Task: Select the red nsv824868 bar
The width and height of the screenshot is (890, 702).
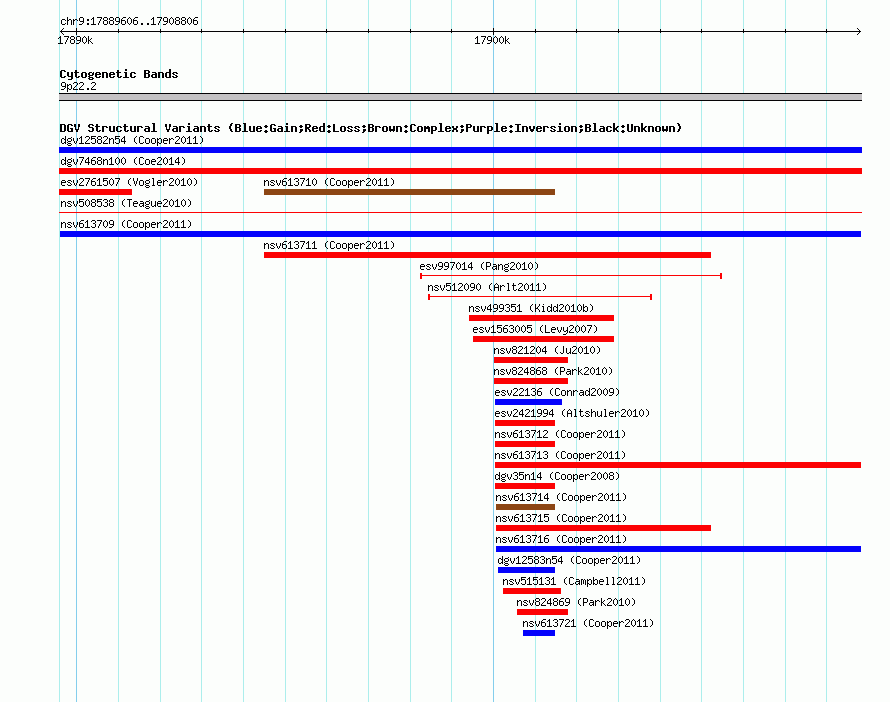Action: pyautogui.click(x=531, y=381)
